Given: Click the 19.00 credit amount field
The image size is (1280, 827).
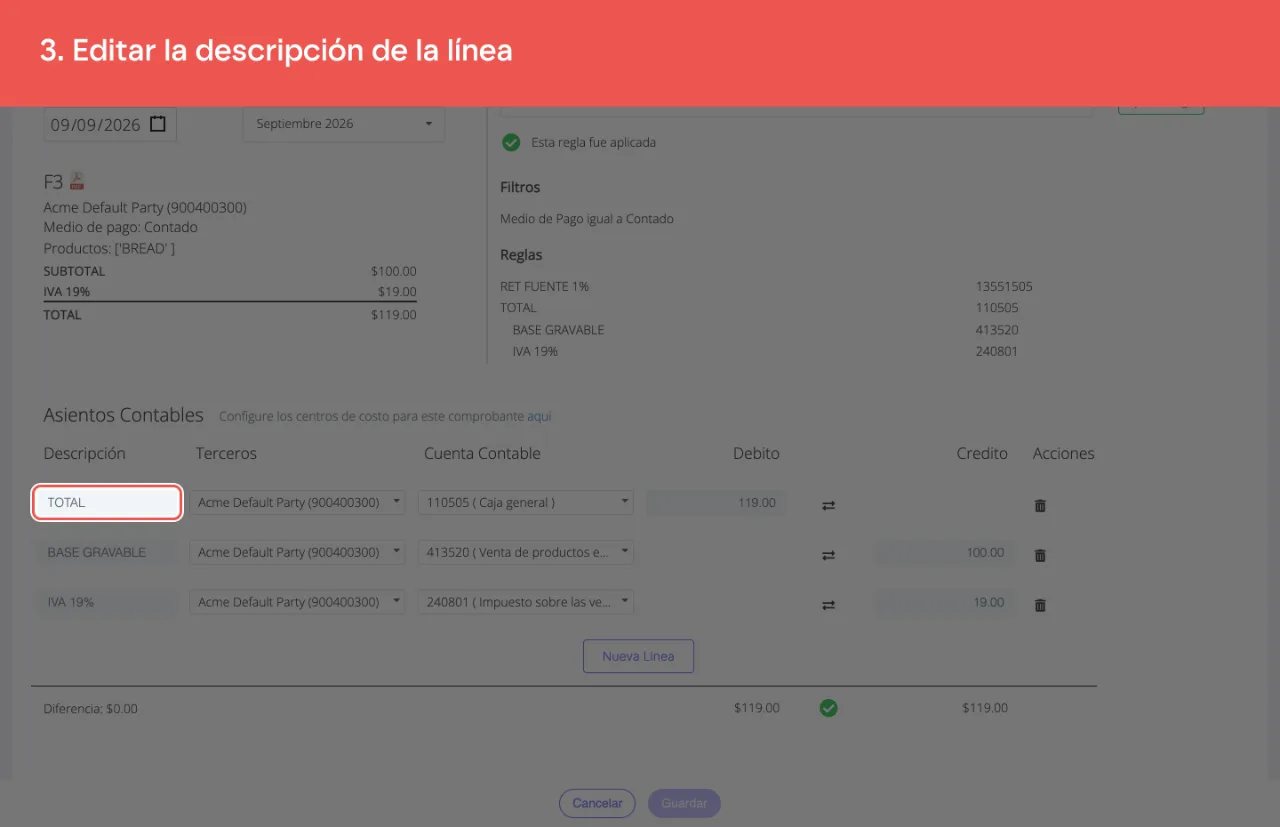Looking at the screenshot, I should point(945,602).
